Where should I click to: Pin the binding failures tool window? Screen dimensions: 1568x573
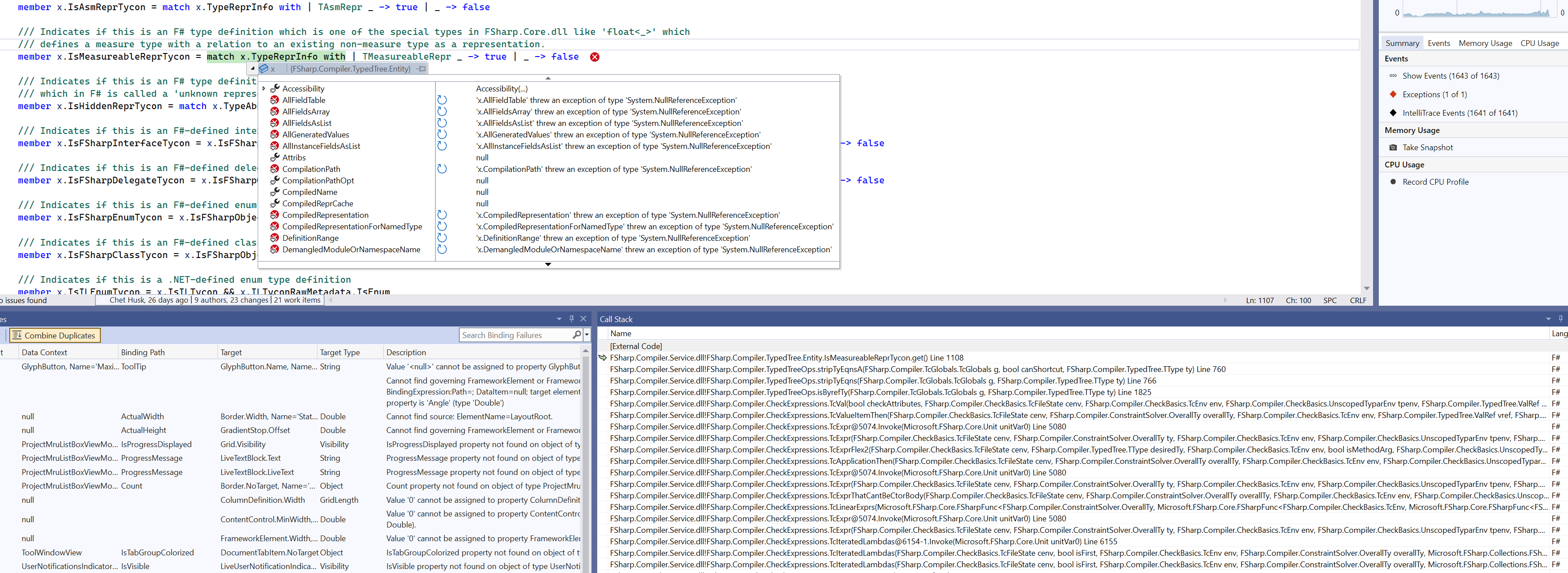pos(571,319)
